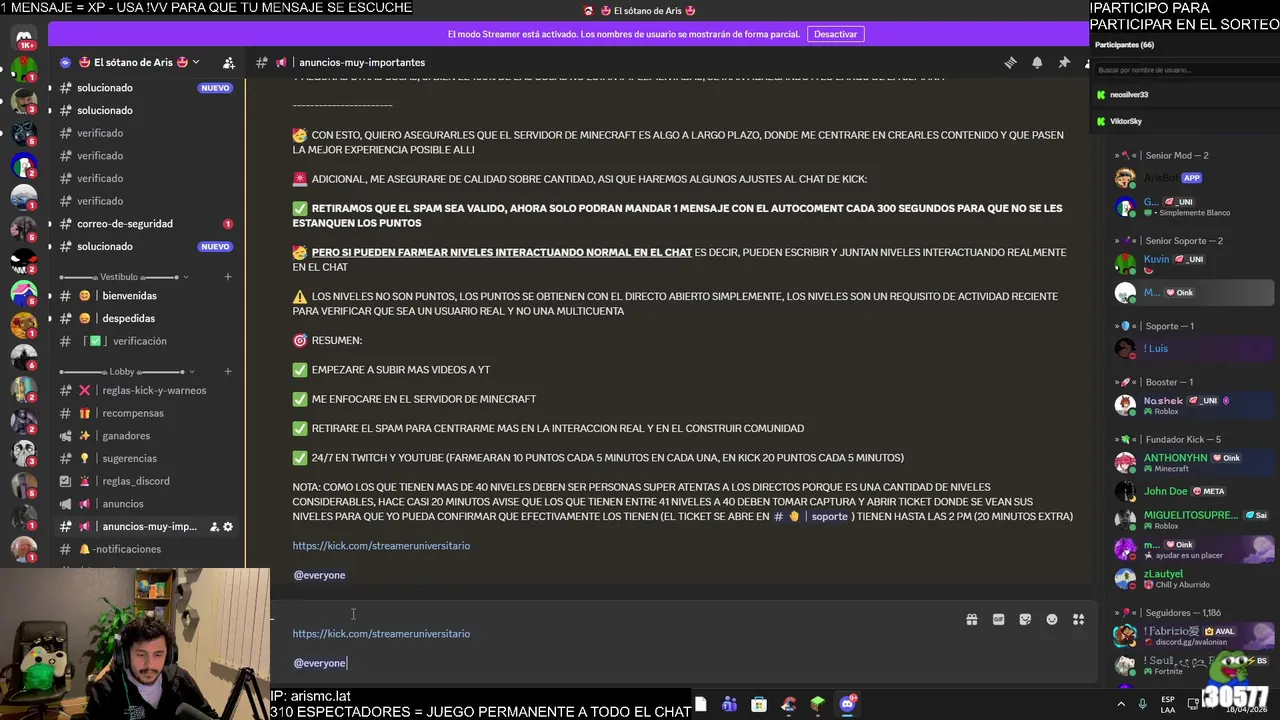Viewport: 1280px width, 720px height.
Task: Click anuncios-muy-importantes channel title header
Action: pos(362,62)
